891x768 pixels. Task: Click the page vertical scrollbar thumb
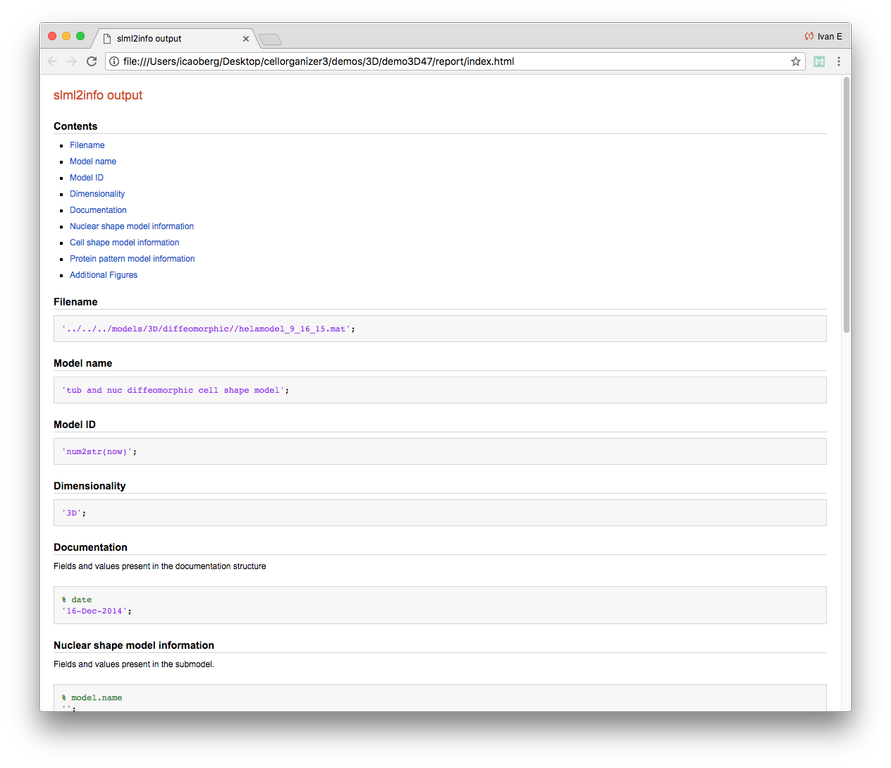[846, 204]
